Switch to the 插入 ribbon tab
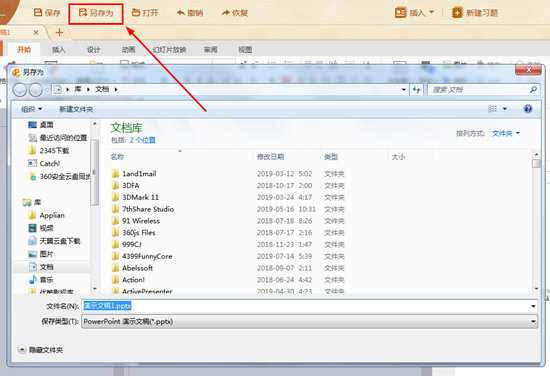550x376 pixels. (59, 49)
